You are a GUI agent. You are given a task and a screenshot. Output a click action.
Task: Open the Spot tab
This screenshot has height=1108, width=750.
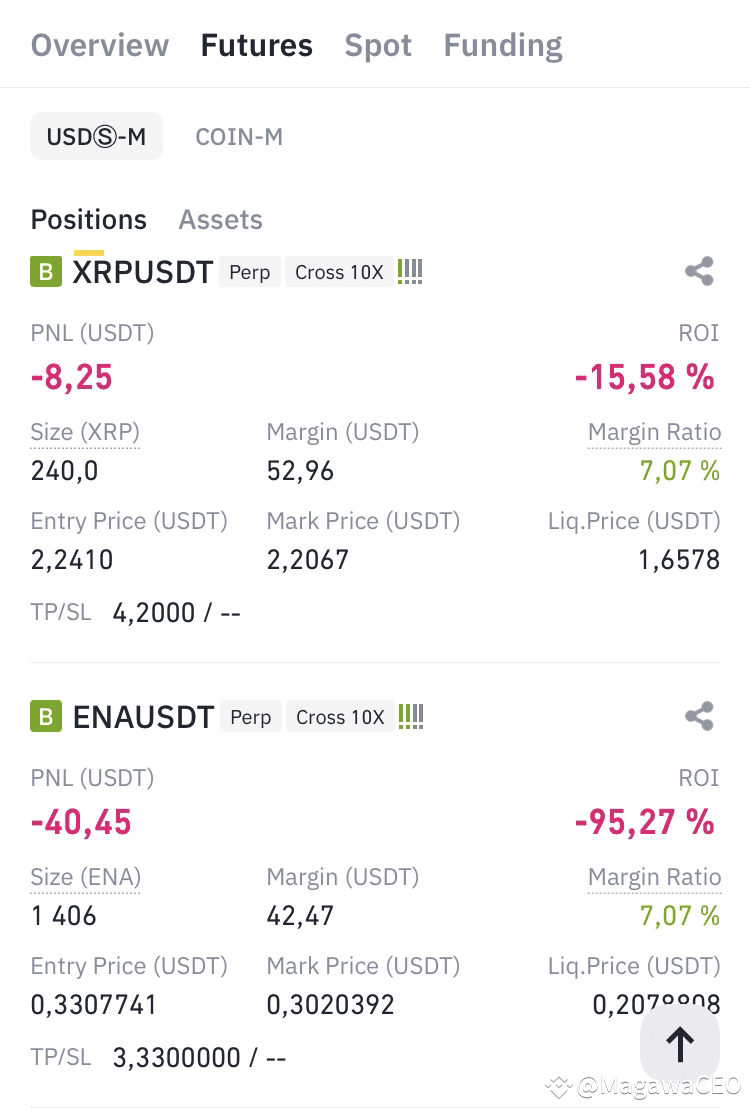click(378, 45)
